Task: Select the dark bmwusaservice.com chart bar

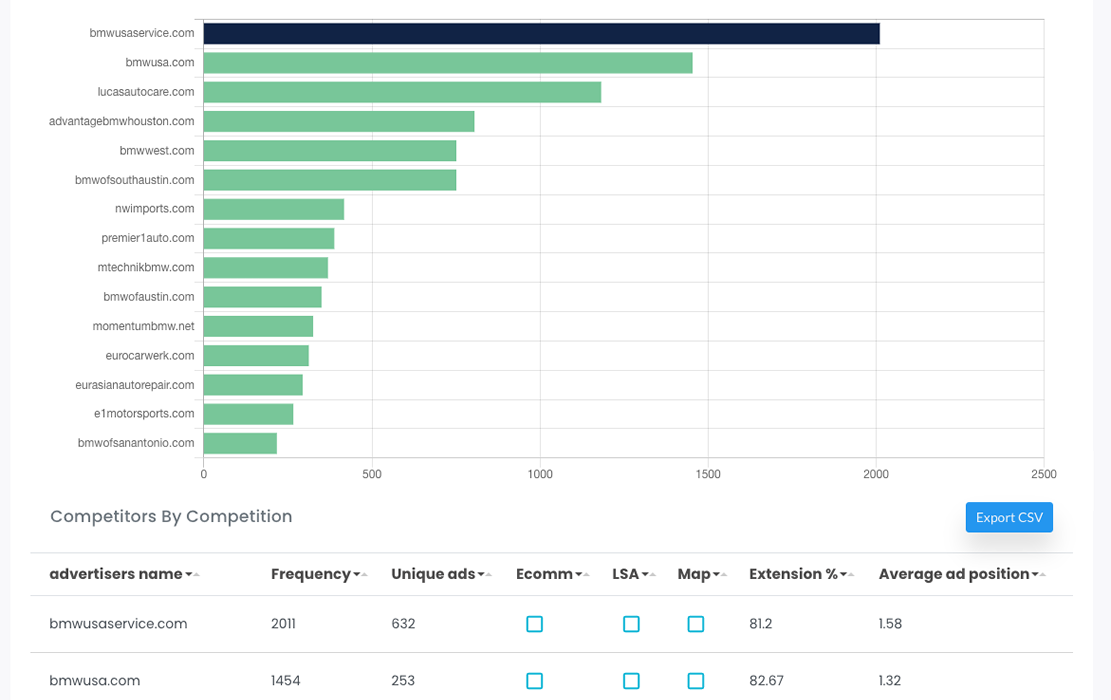Action: click(x=541, y=33)
